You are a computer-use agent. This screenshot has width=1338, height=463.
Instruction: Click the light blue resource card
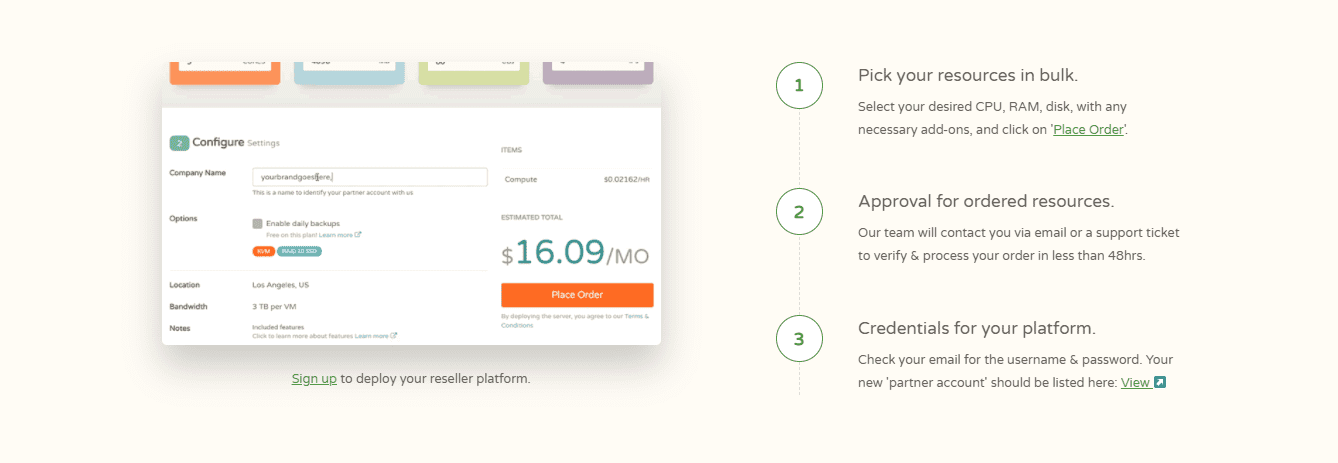click(x=349, y=72)
